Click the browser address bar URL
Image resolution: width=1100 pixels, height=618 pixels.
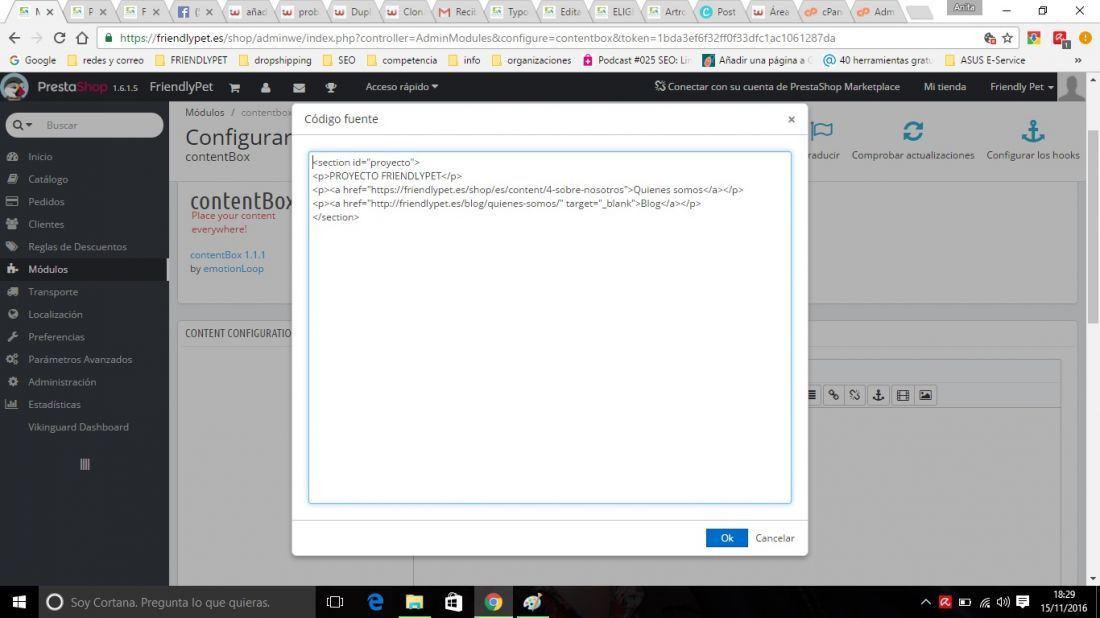477,38
